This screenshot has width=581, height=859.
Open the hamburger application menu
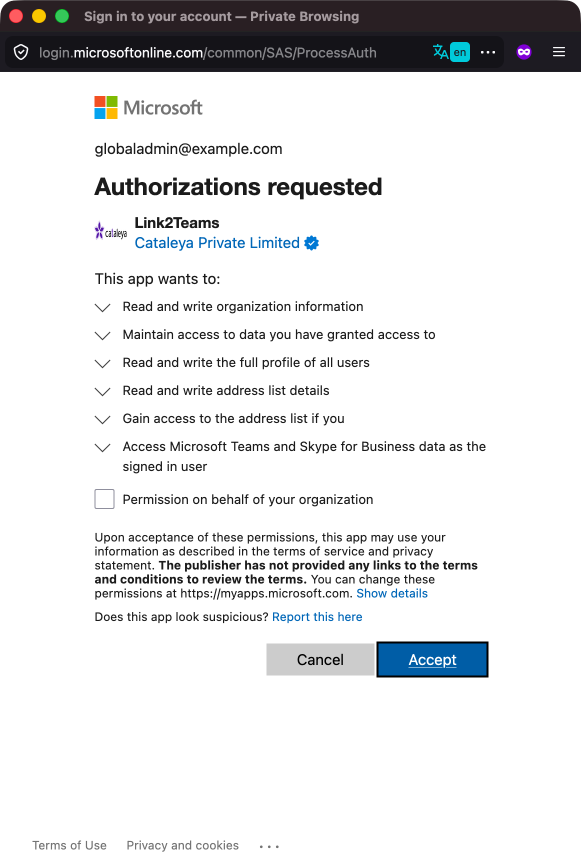click(x=559, y=52)
